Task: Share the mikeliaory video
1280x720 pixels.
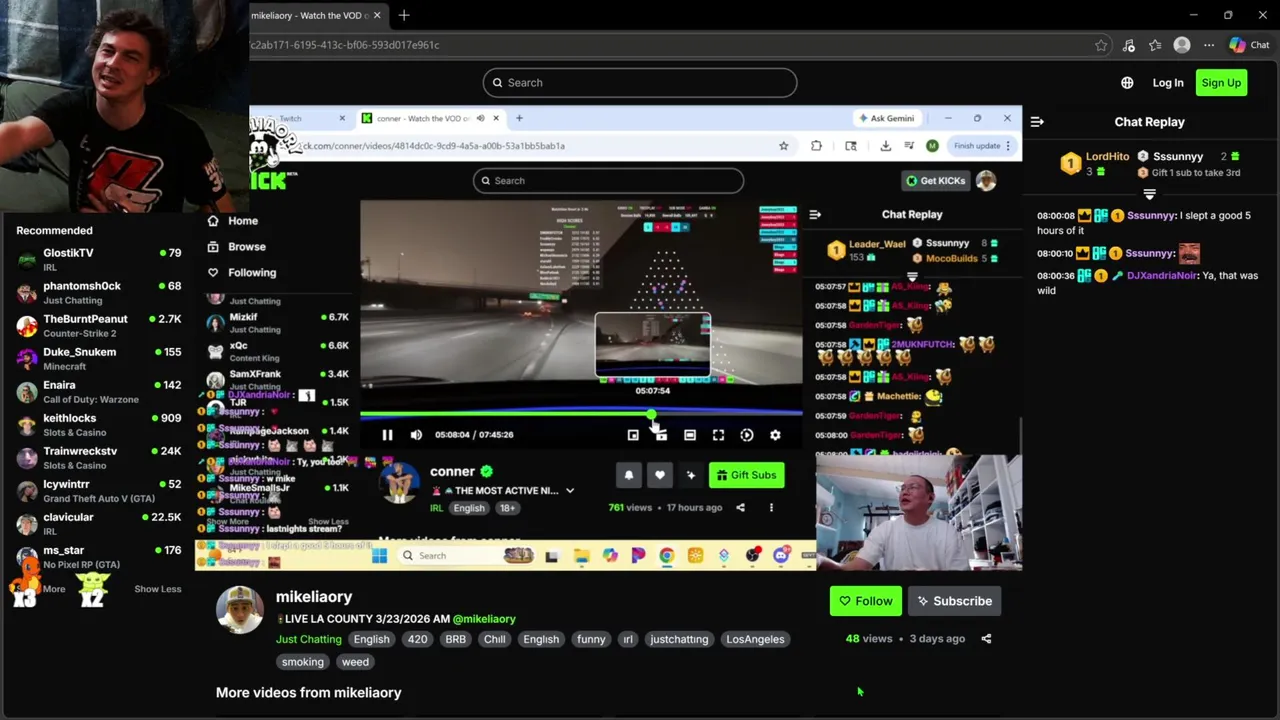Action: pos(986,638)
